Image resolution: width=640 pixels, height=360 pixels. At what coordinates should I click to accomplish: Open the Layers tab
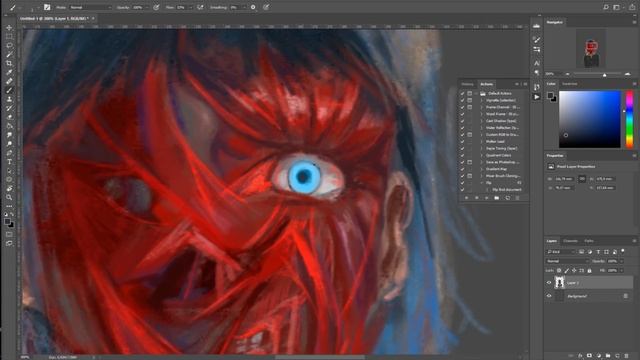click(552, 241)
